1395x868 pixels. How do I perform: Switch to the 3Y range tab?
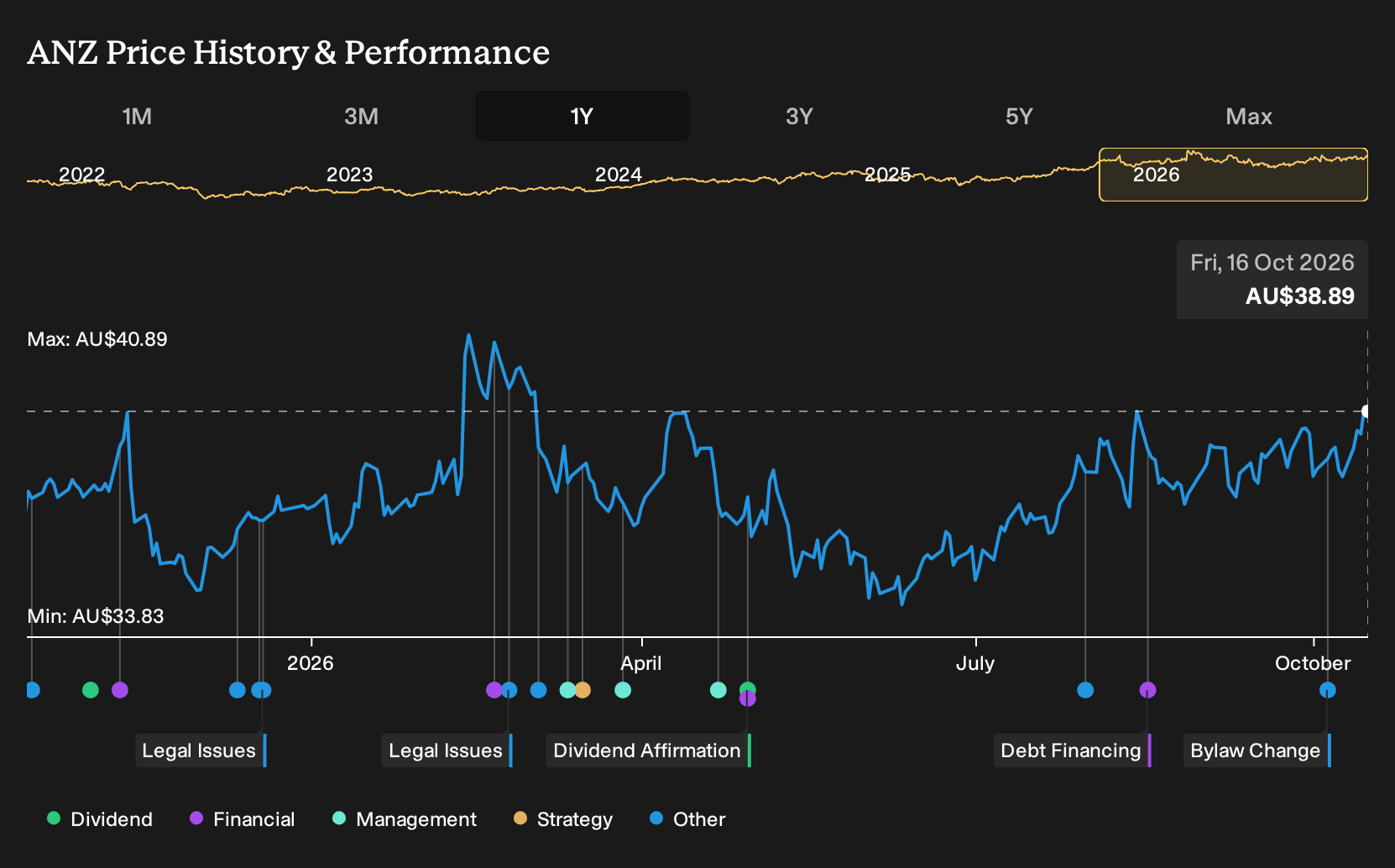click(799, 116)
